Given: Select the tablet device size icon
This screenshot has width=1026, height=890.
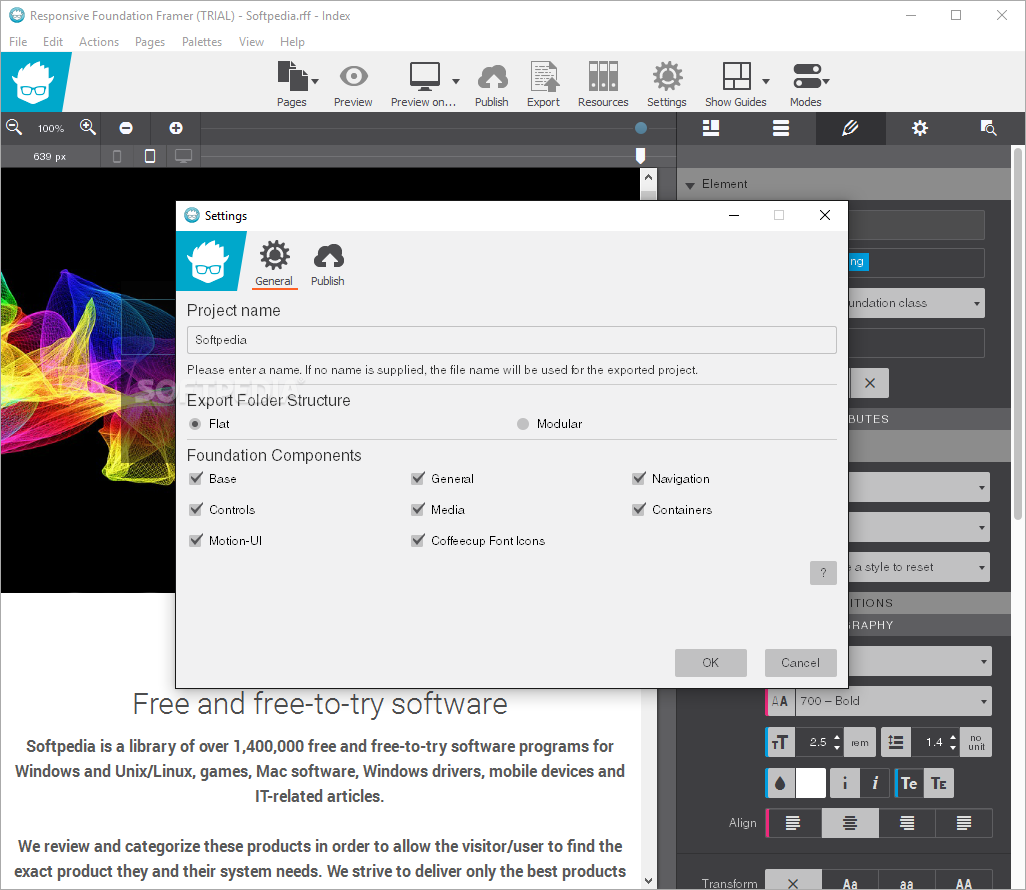Looking at the screenshot, I should pyautogui.click(x=150, y=156).
